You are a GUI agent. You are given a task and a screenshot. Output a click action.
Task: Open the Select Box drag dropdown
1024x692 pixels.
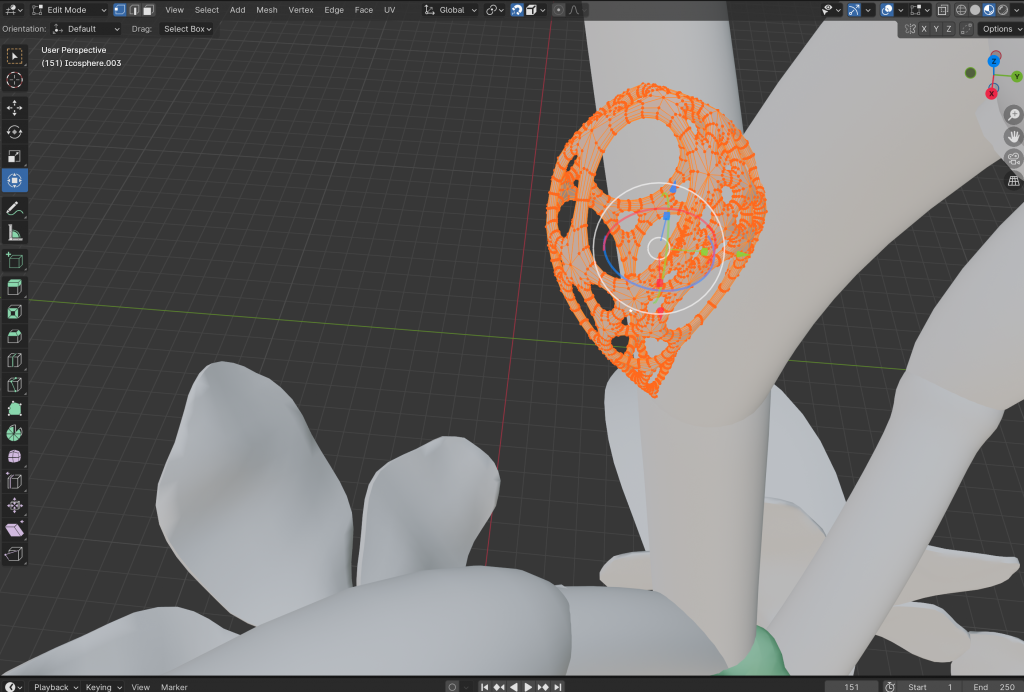coord(187,29)
